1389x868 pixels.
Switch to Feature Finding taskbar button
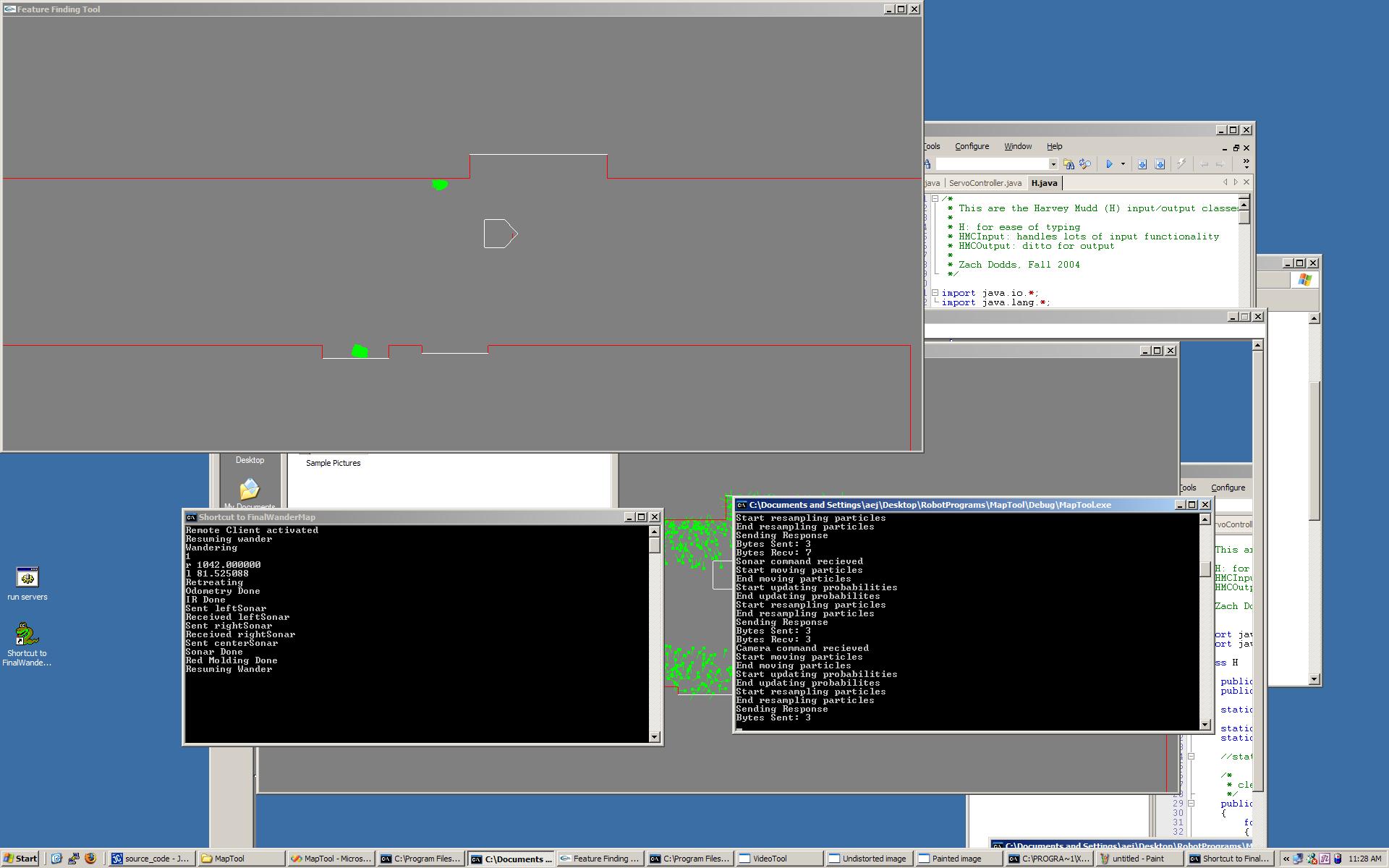600,859
